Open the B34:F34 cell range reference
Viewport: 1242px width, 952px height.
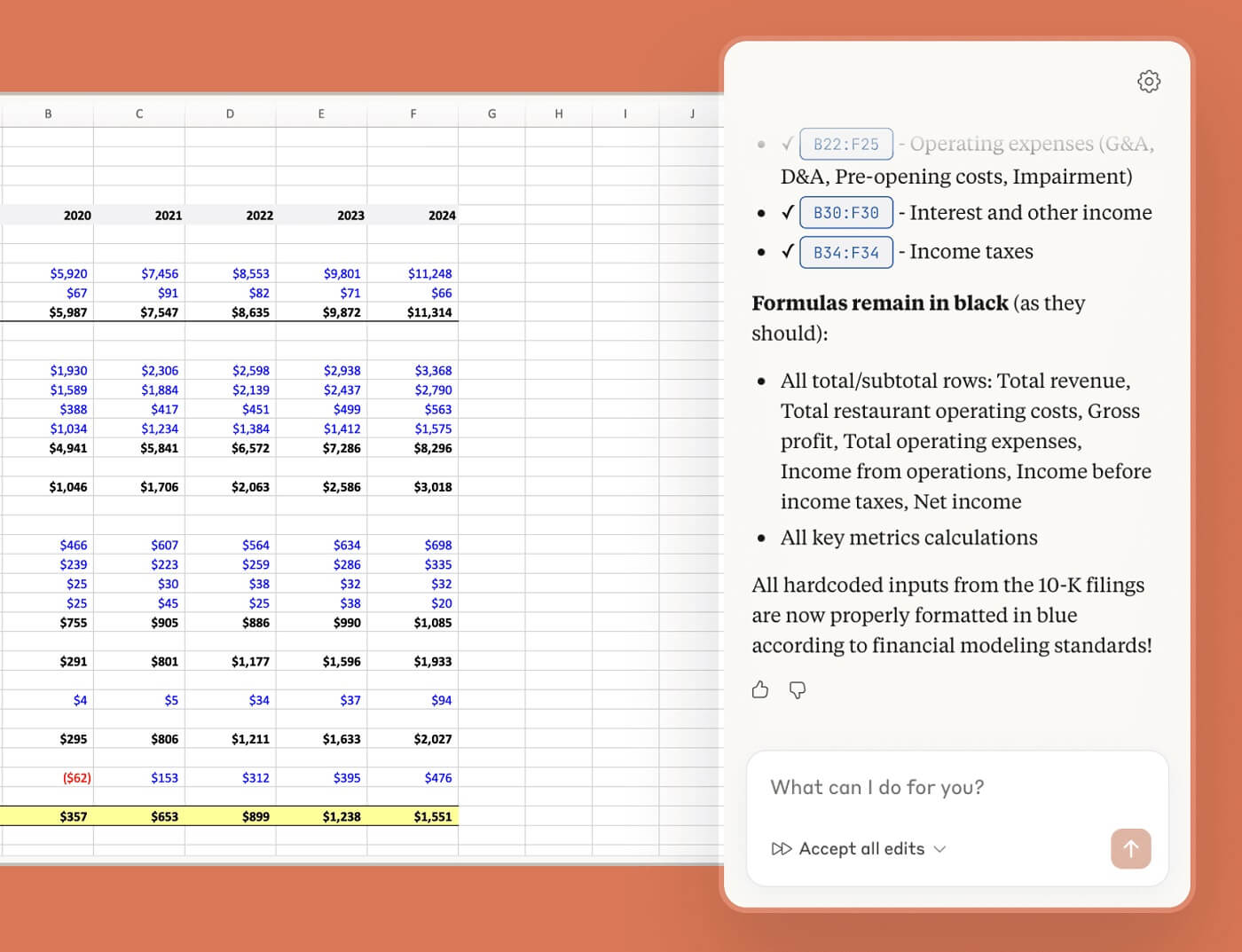tap(845, 252)
